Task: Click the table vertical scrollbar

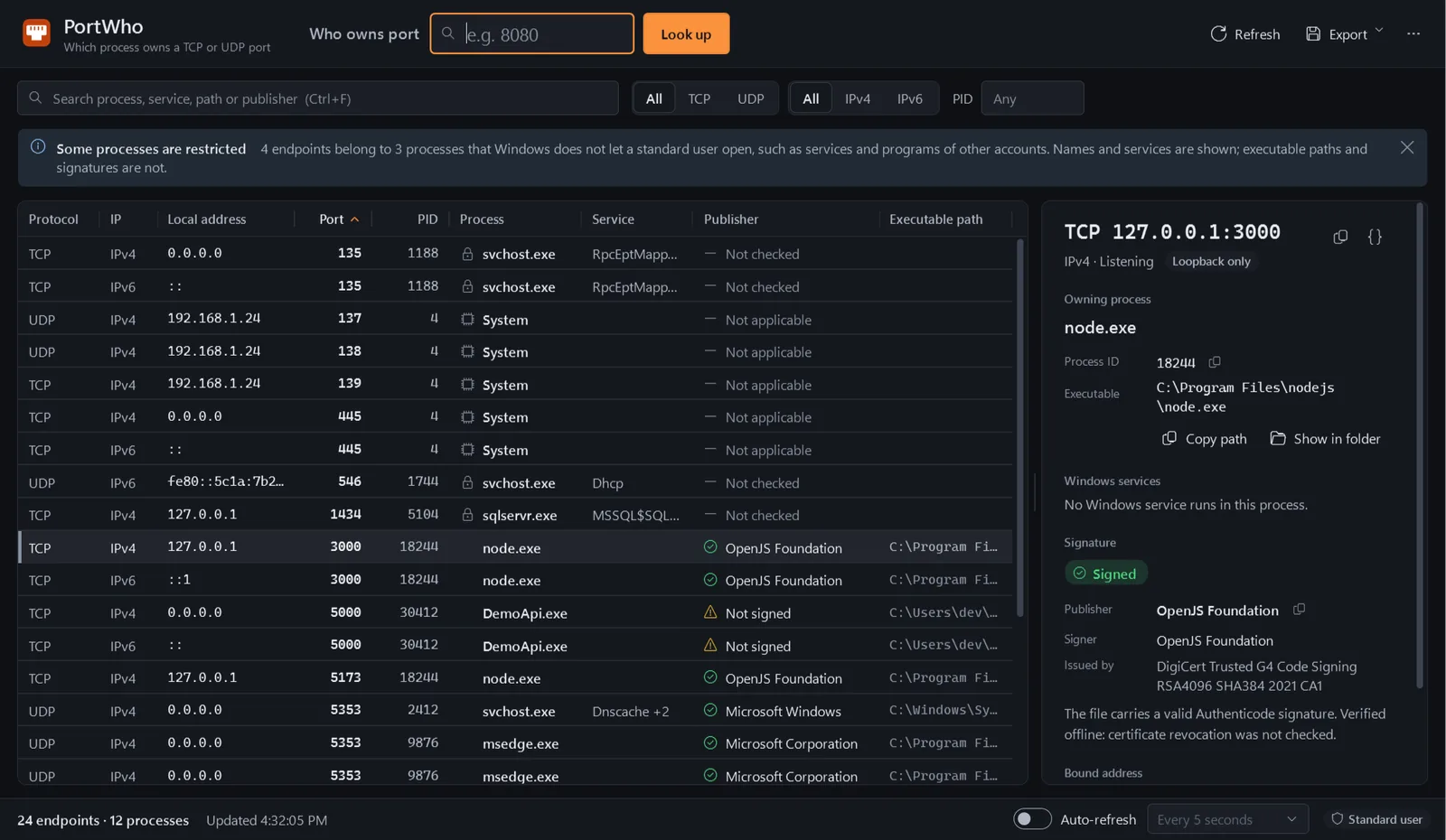Action: [1020, 428]
